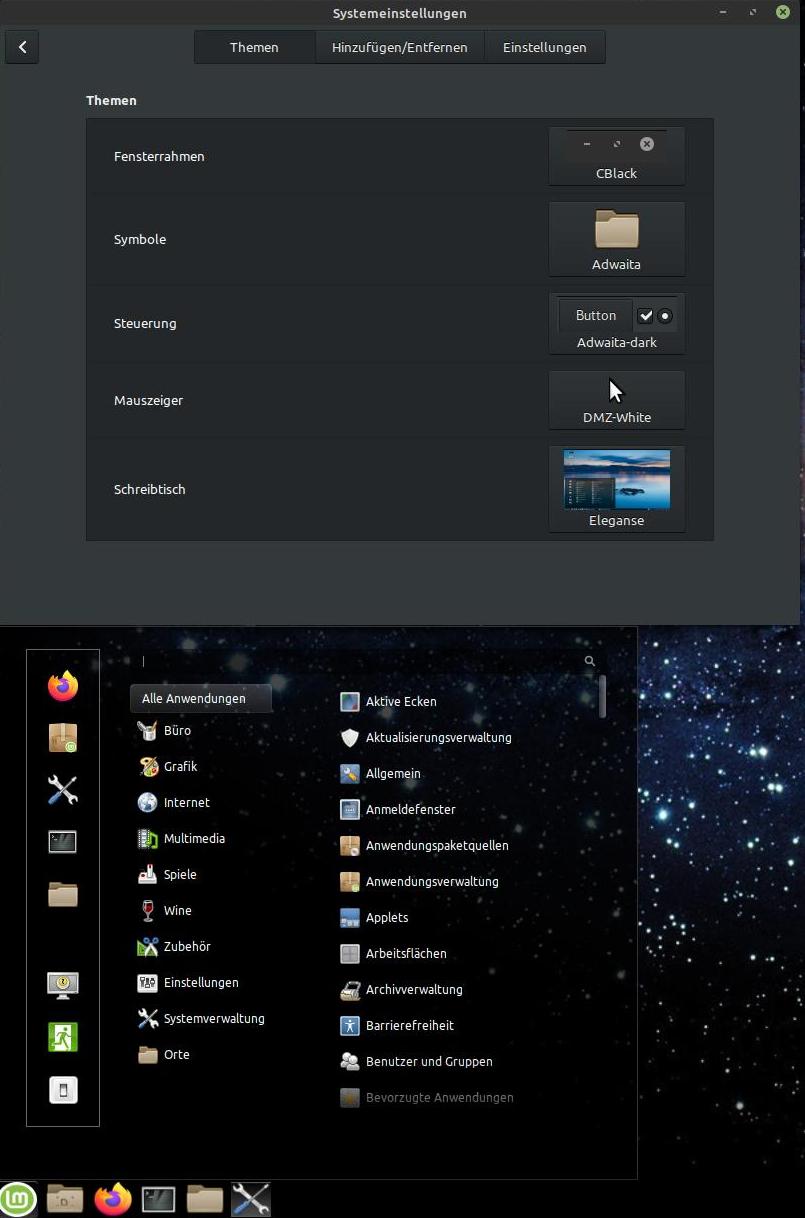The image size is (805, 1218).
Task: Open Barrierefreiheit settings
Action: [397, 1026]
